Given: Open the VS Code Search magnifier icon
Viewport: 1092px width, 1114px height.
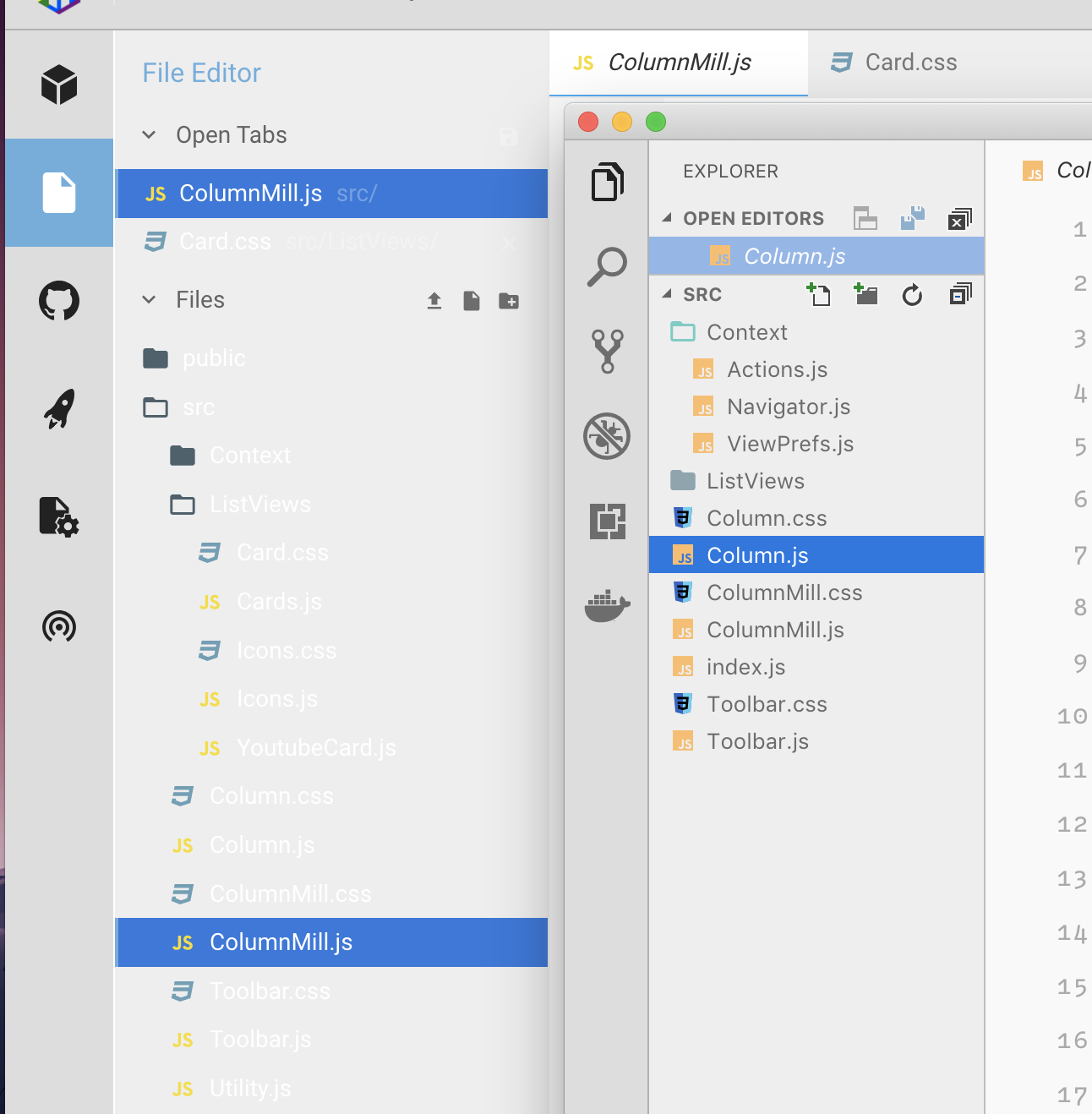Looking at the screenshot, I should click(x=608, y=267).
